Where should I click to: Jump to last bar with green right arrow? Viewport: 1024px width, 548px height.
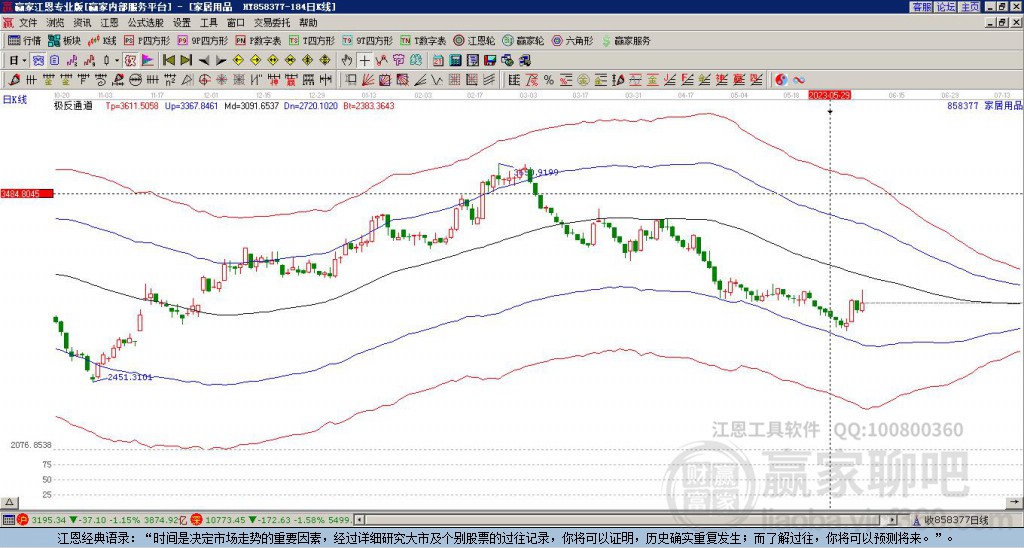[x=186, y=61]
